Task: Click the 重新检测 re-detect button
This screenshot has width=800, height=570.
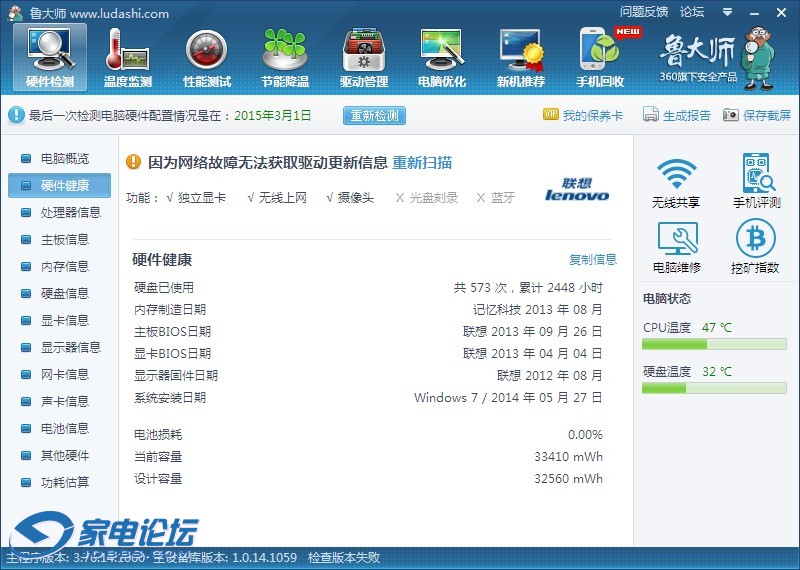Action: [x=375, y=115]
